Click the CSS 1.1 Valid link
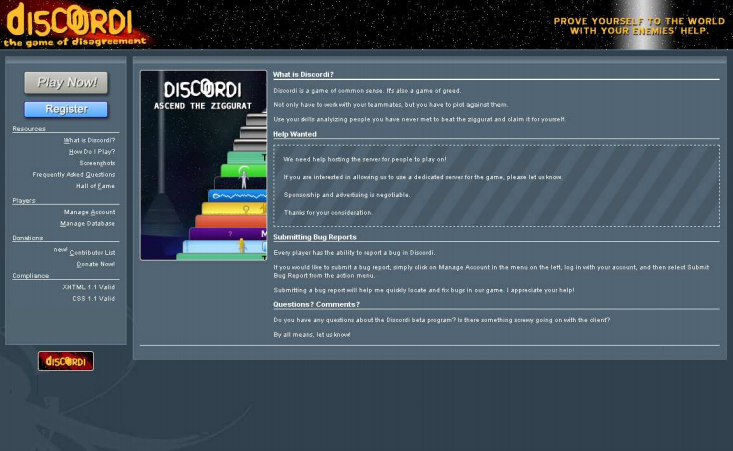The width and height of the screenshot is (733, 451). [93, 298]
